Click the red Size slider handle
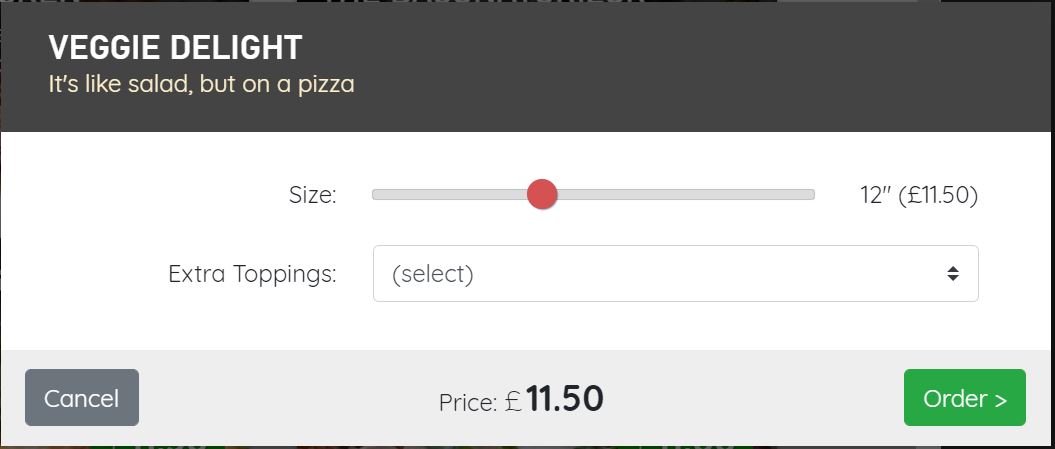1055x449 pixels. point(542,194)
